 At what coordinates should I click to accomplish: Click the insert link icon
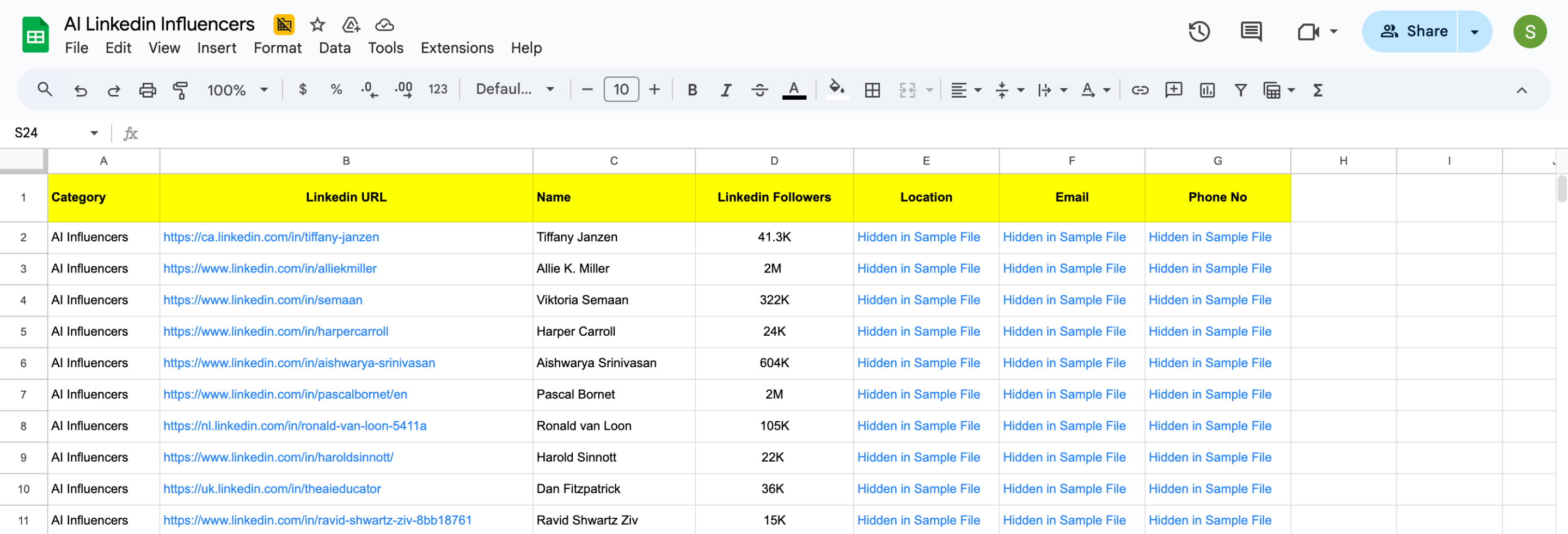coord(1140,90)
